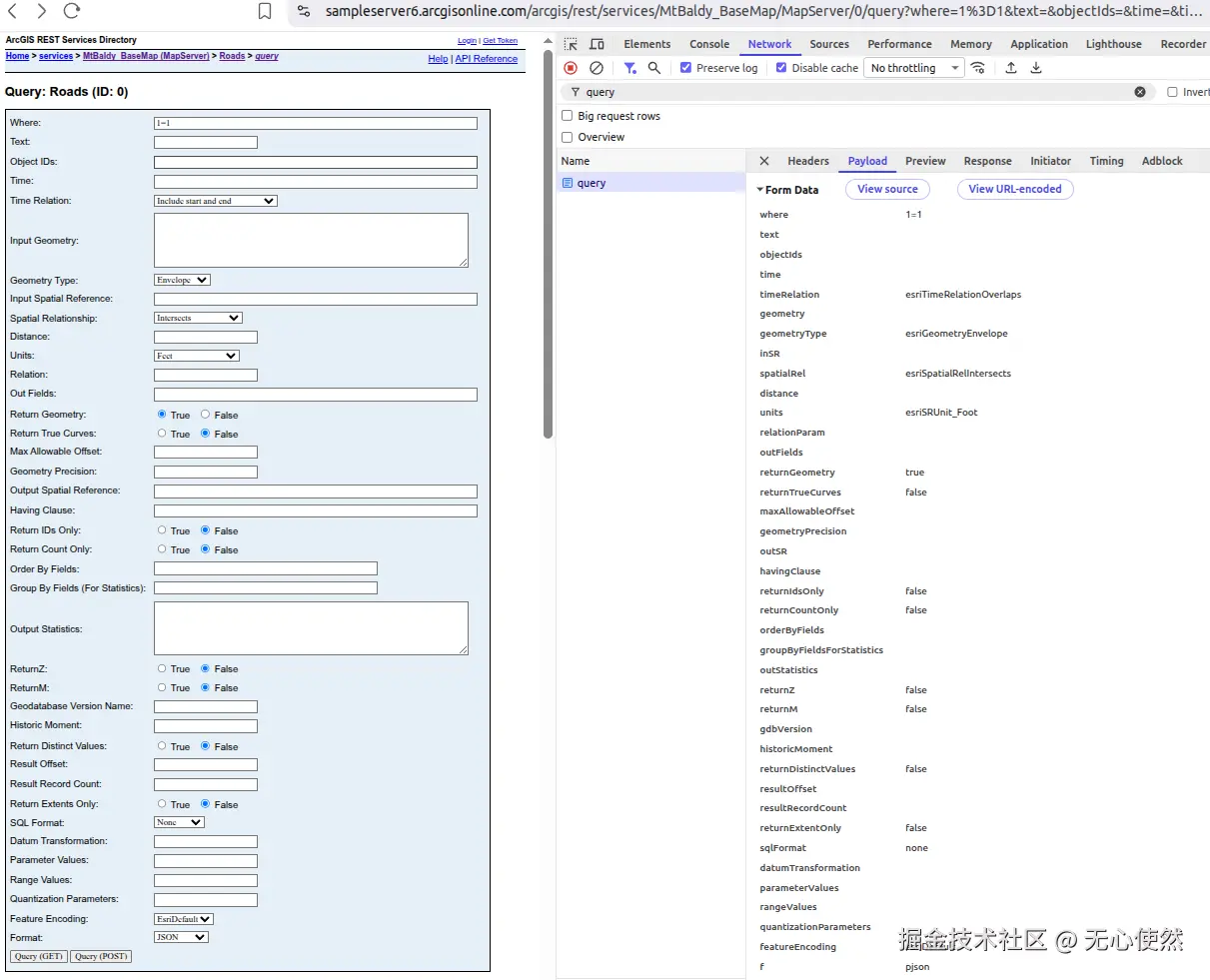1210x980 pixels.
Task: Toggle device toolbar in DevTools
Action: (597, 44)
